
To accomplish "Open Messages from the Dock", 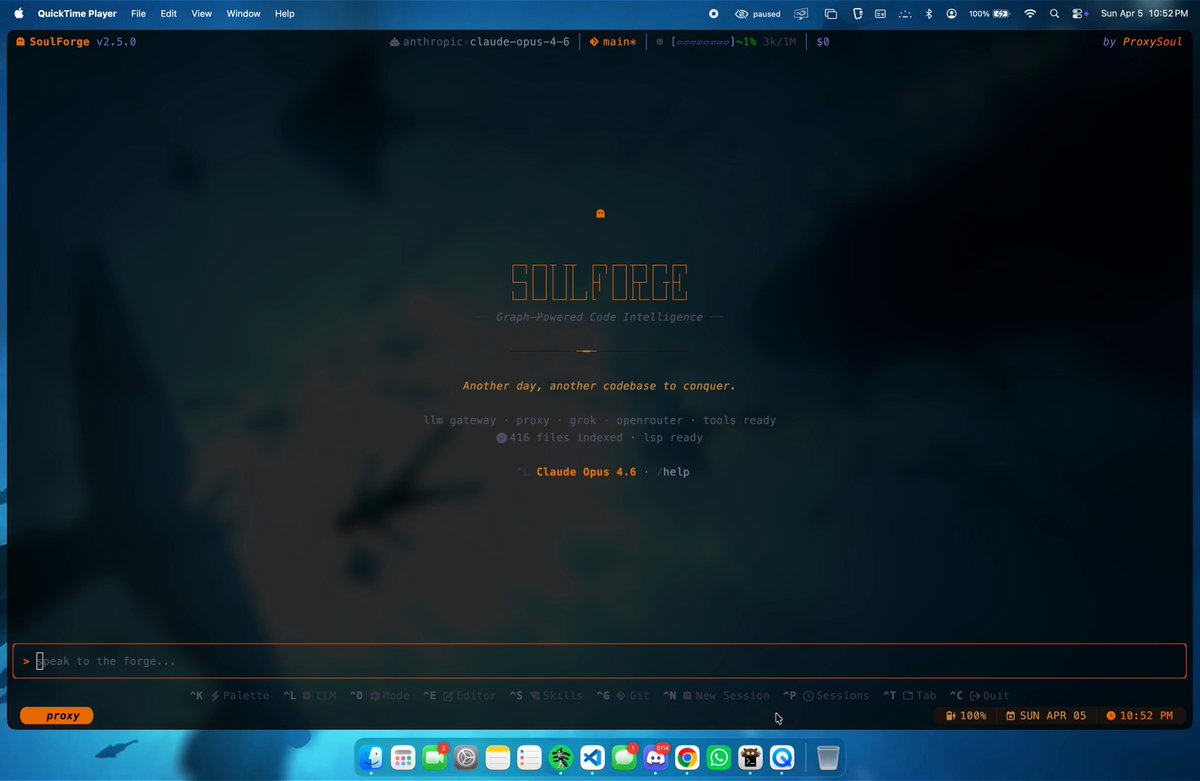I will pos(624,759).
